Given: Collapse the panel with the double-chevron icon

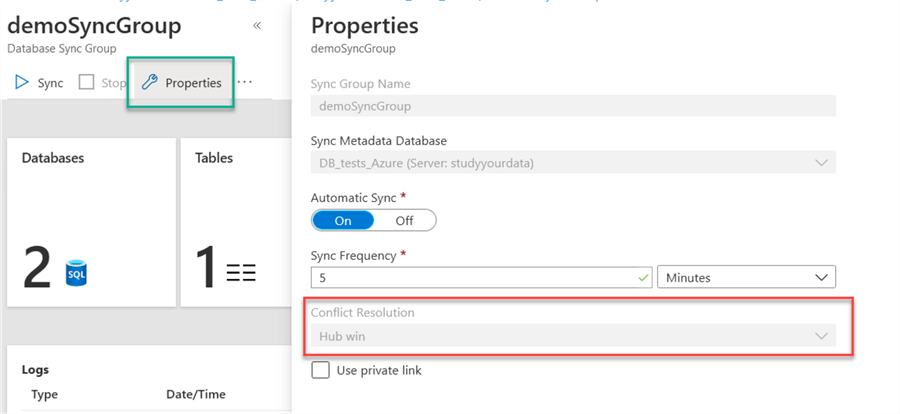Looking at the screenshot, I should 257,25.
